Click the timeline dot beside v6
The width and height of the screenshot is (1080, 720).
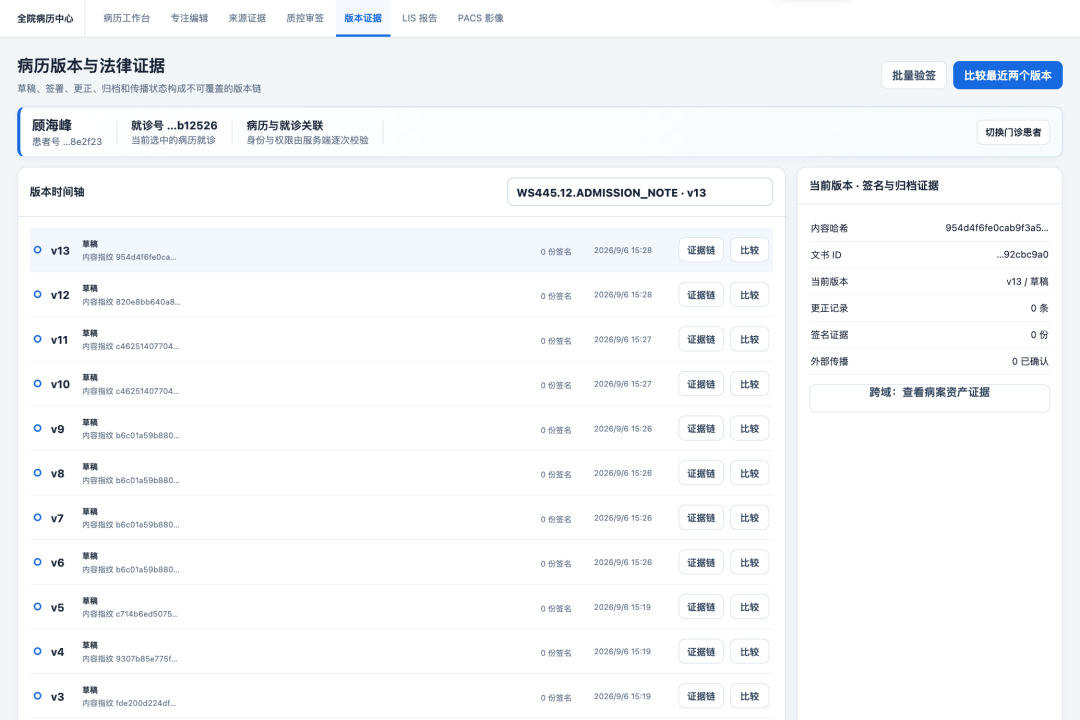(x=38, y=562)
